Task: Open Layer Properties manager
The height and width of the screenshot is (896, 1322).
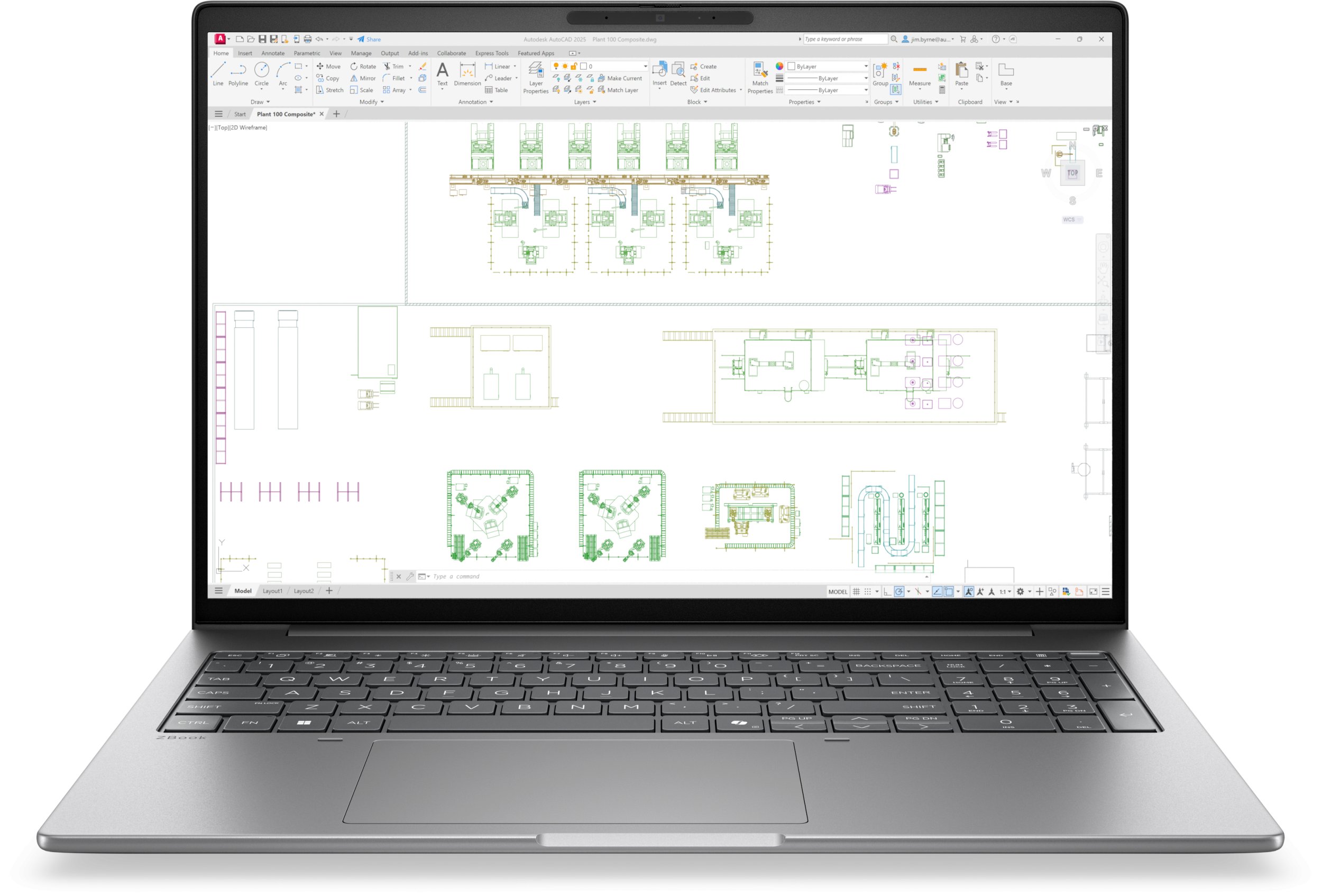Action: point(535,77)
